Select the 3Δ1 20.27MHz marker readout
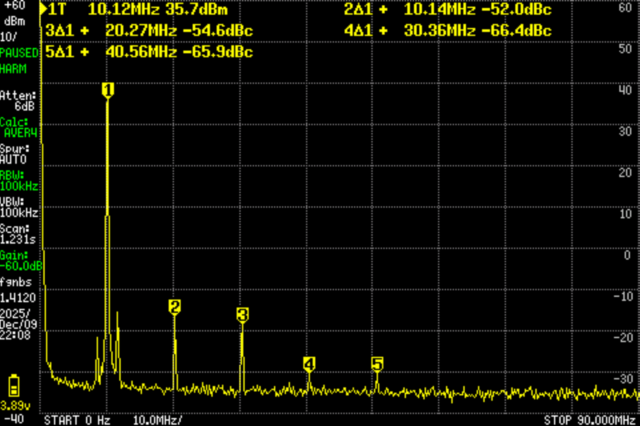640x426 pixels. click(150, 31)
